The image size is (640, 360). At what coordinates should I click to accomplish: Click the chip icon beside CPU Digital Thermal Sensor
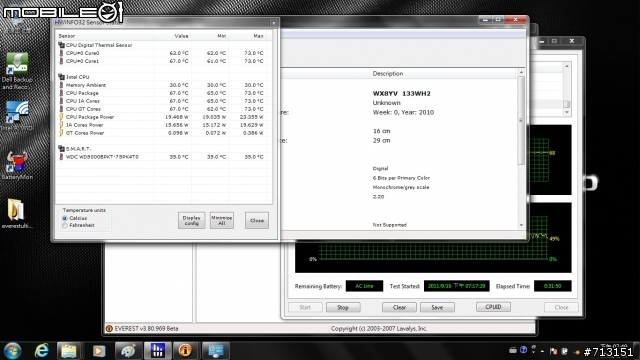tap(61, 45)
